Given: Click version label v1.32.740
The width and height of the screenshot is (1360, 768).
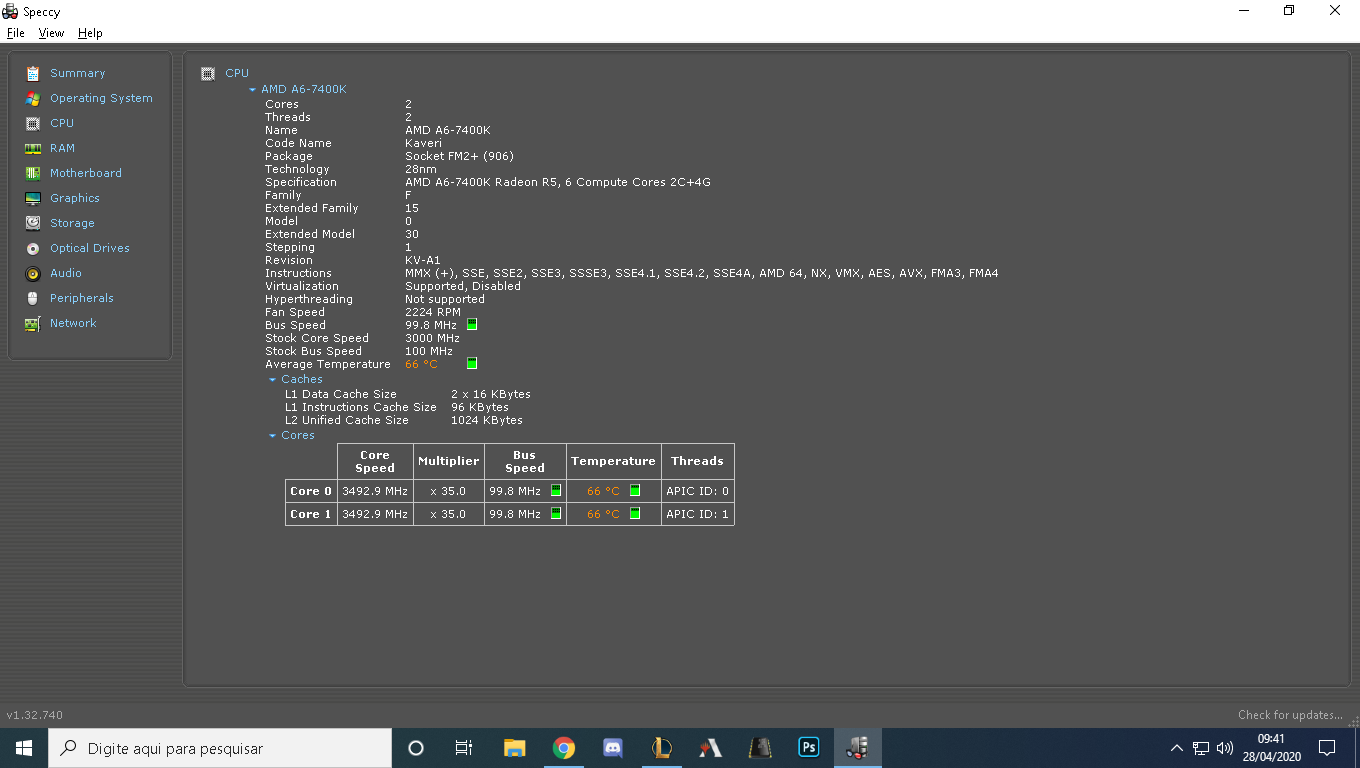Looking at the screenshot, I should [35, 715].
